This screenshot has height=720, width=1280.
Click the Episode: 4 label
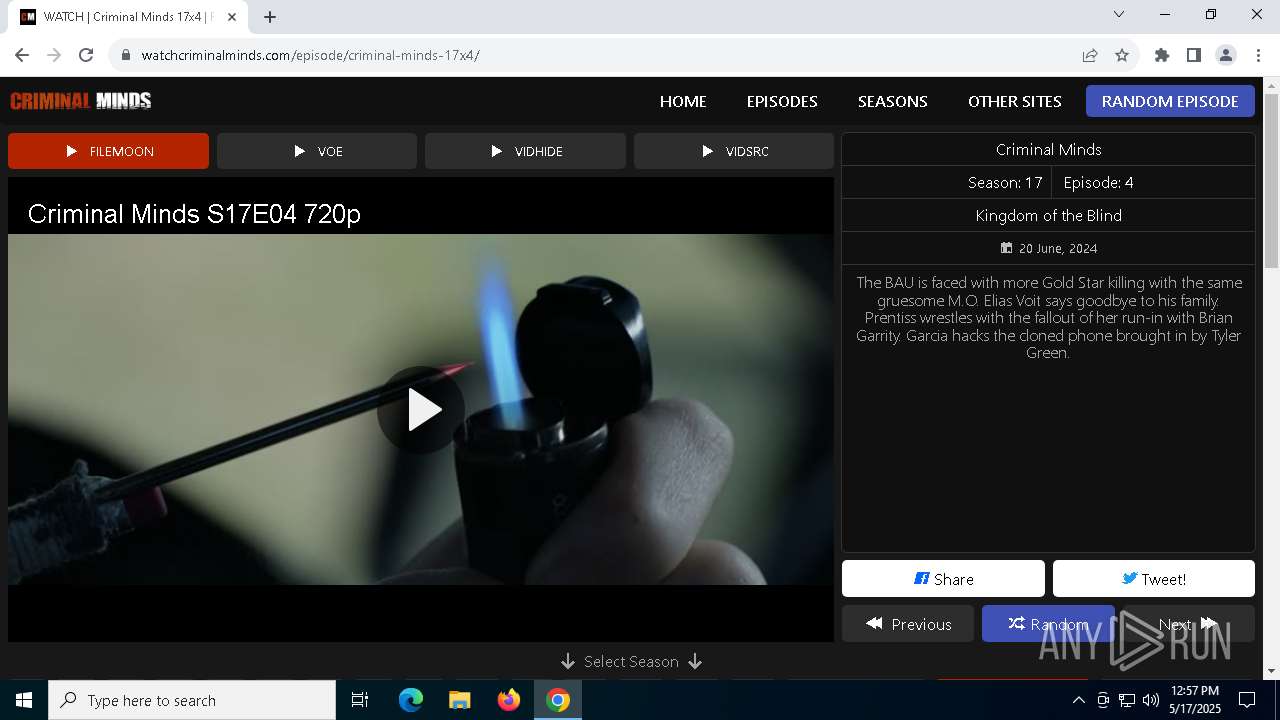1098,182
